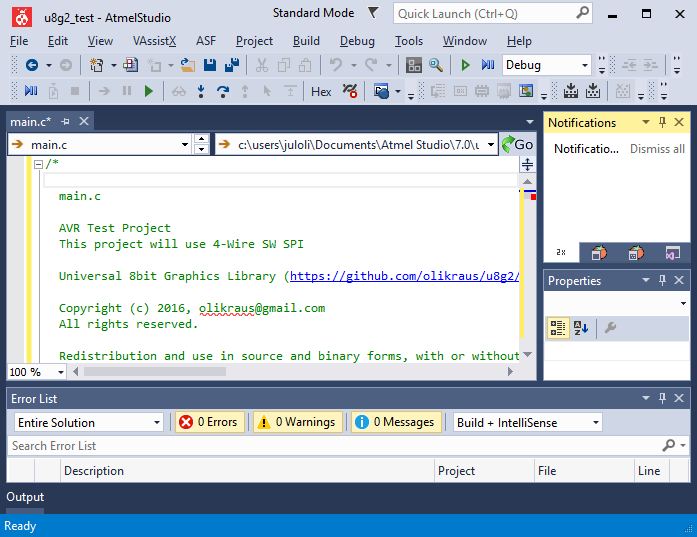The height and width of the screenshot is (537, 697).
Task: Sort Properties alphabetically with A-Z icon
Action: click(581, 328)
